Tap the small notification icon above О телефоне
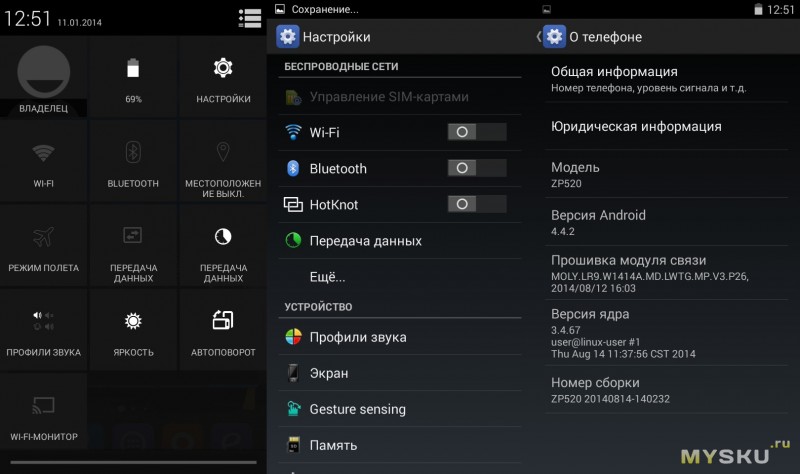This screenshot has width=800, height=474. click(546, 9)
